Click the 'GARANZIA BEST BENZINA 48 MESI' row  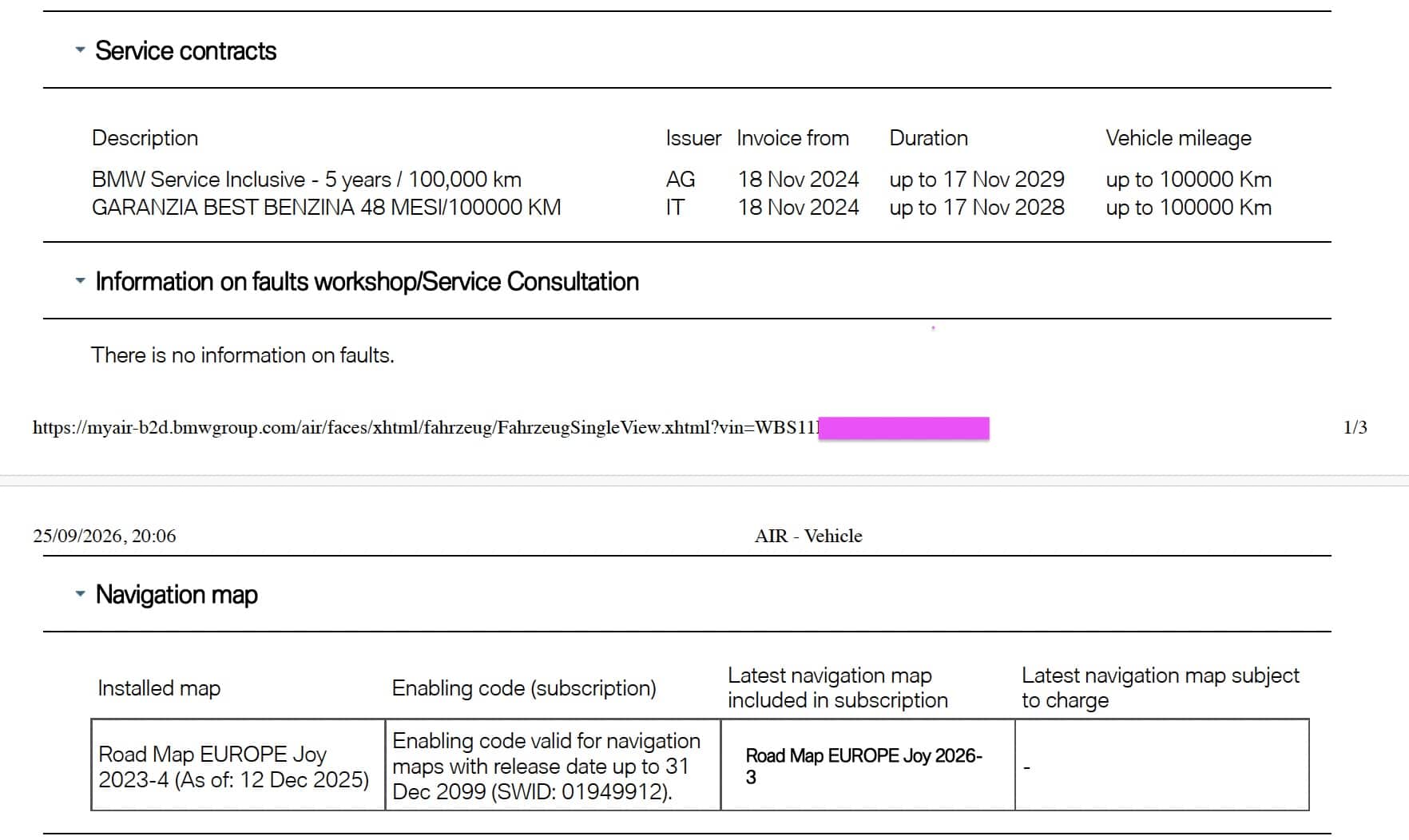click(681, 208)
